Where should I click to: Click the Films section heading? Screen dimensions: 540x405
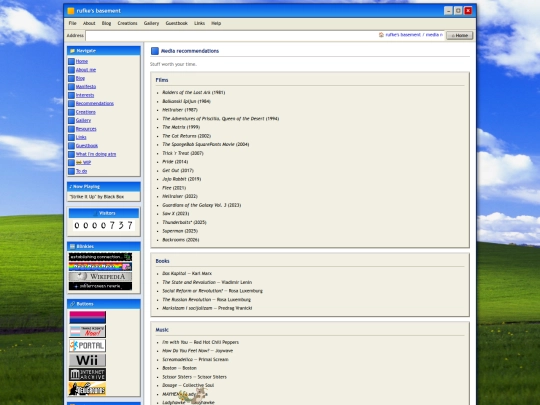point(162,80)
